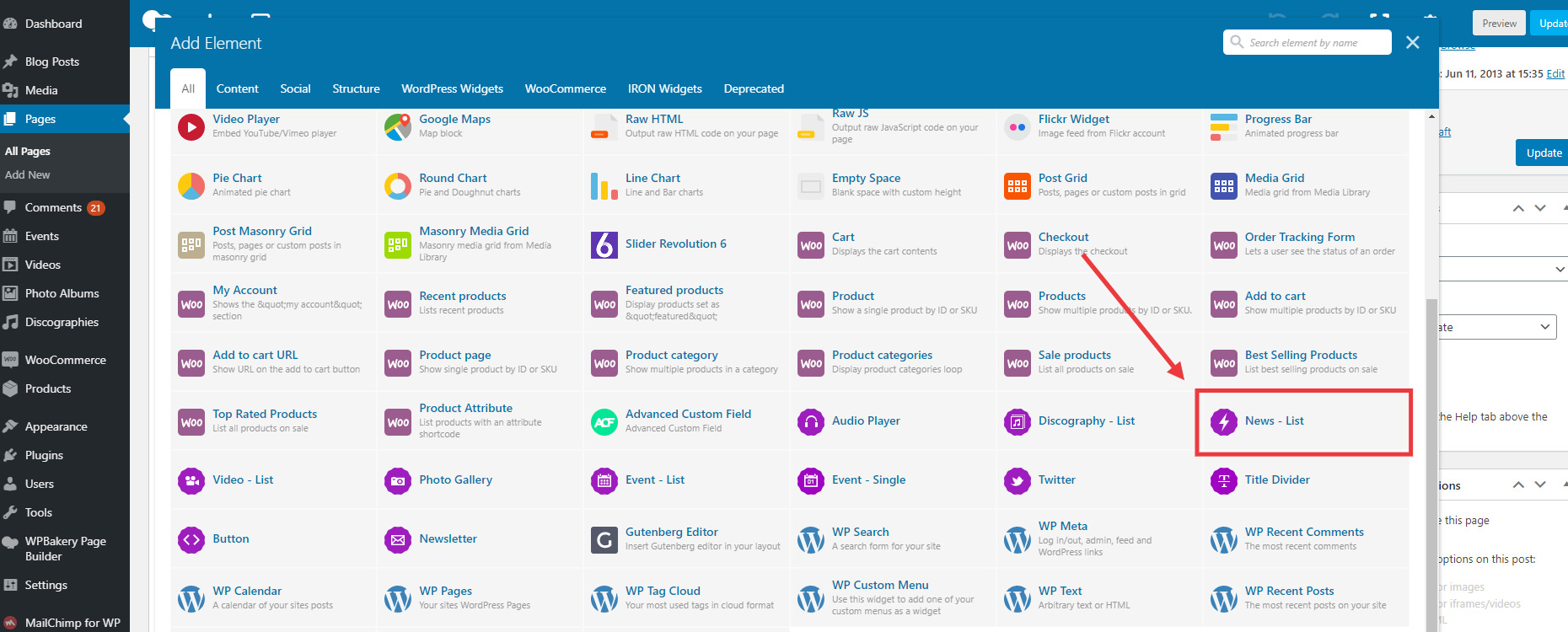This screenshot has width=1568, height=632.
Task: Select the Order Tracking Form element
Action: tap(1306, 245)
